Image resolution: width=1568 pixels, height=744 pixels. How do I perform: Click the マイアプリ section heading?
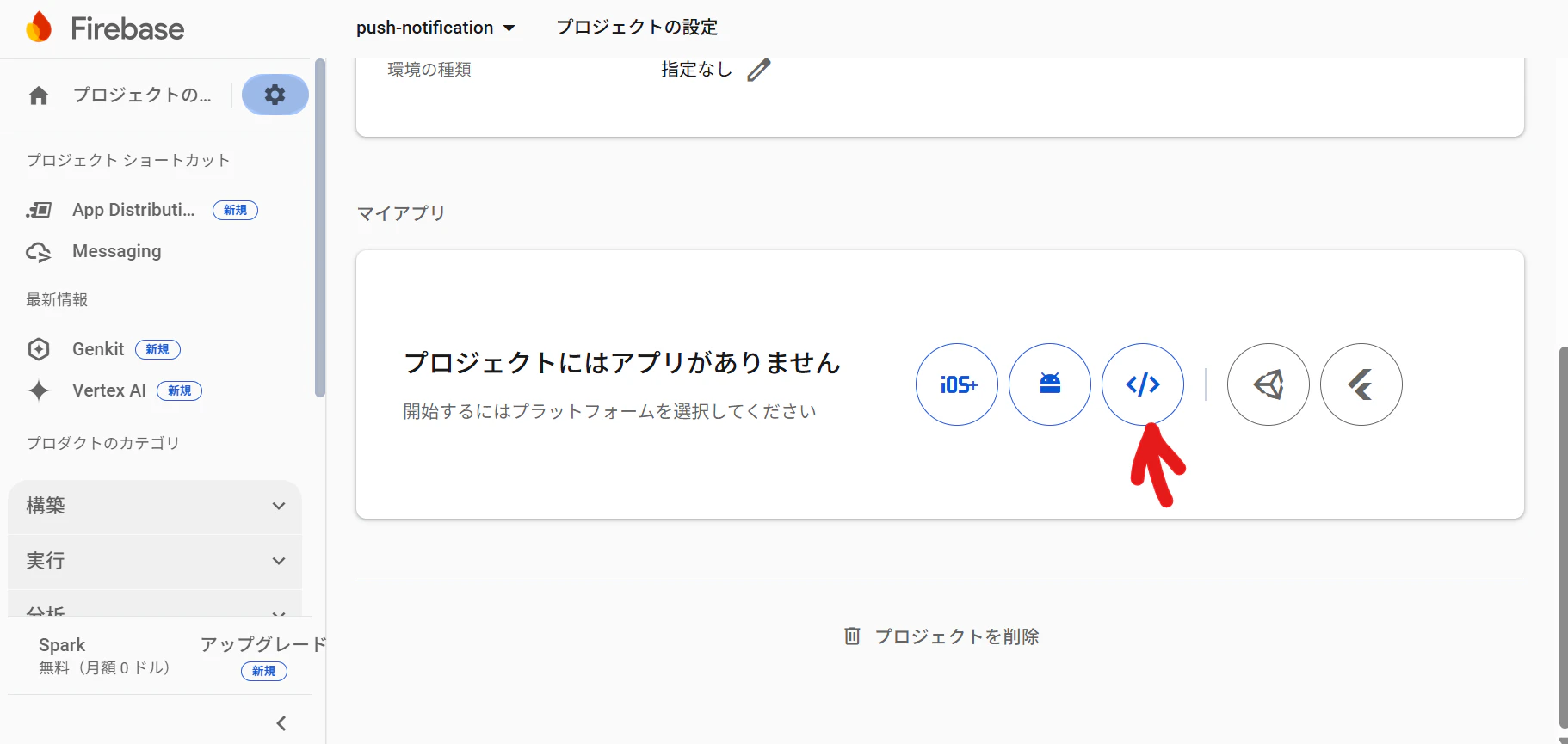[x=401, y=213]
